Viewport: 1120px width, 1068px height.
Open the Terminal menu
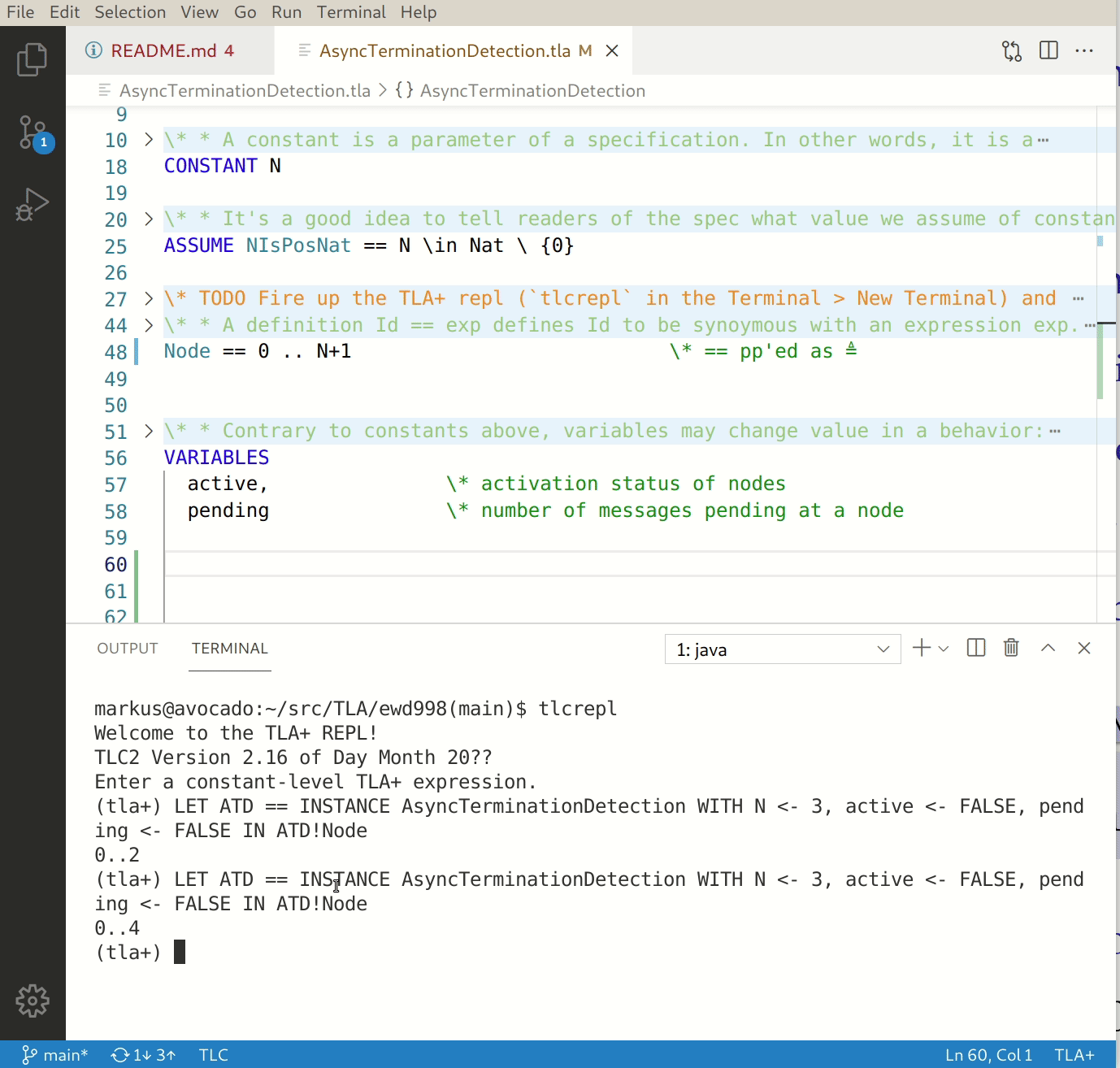coord(351,12)
